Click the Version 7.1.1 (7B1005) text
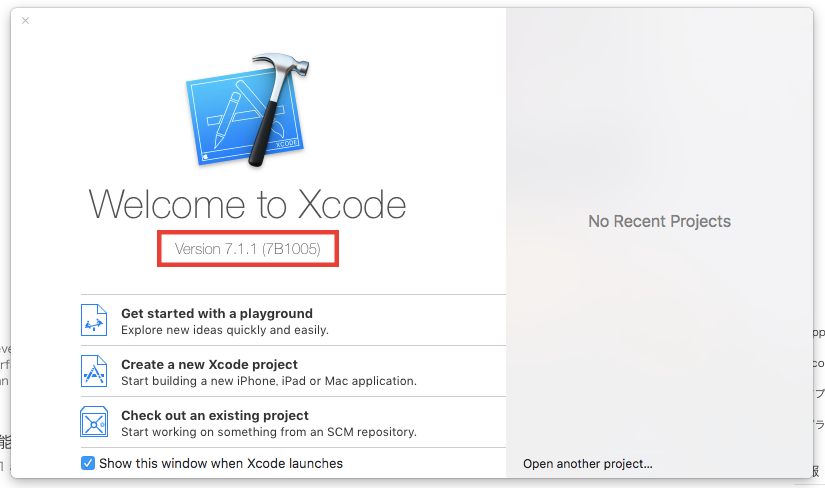Image resolution: width=825 pixels, height=488 pixels. pyautogui.click(x=248, y=248)
